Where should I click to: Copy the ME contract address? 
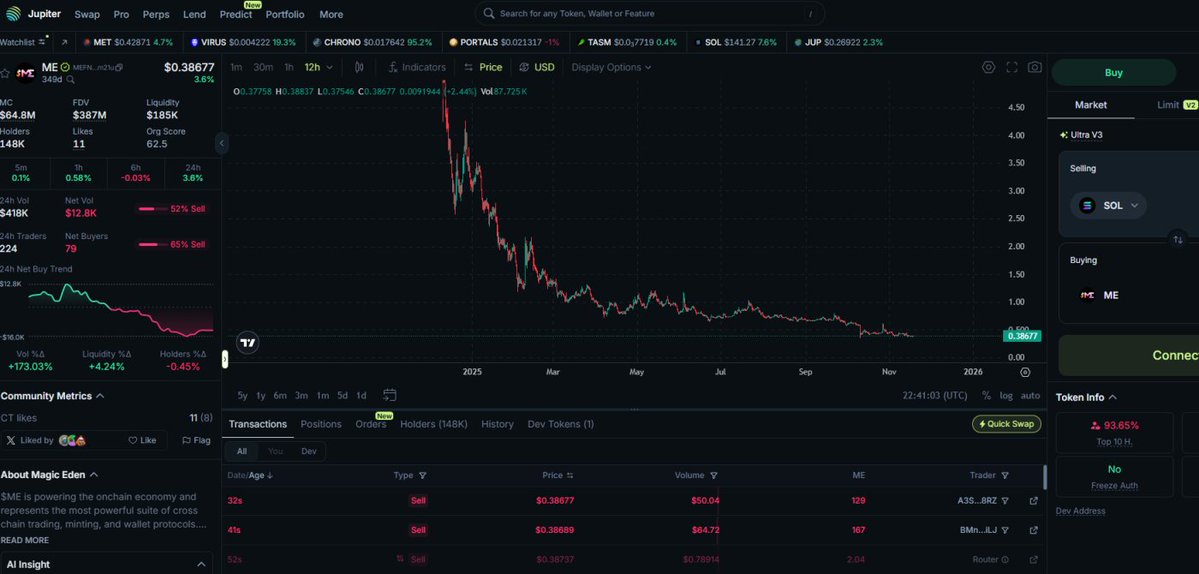pos(119,67)
